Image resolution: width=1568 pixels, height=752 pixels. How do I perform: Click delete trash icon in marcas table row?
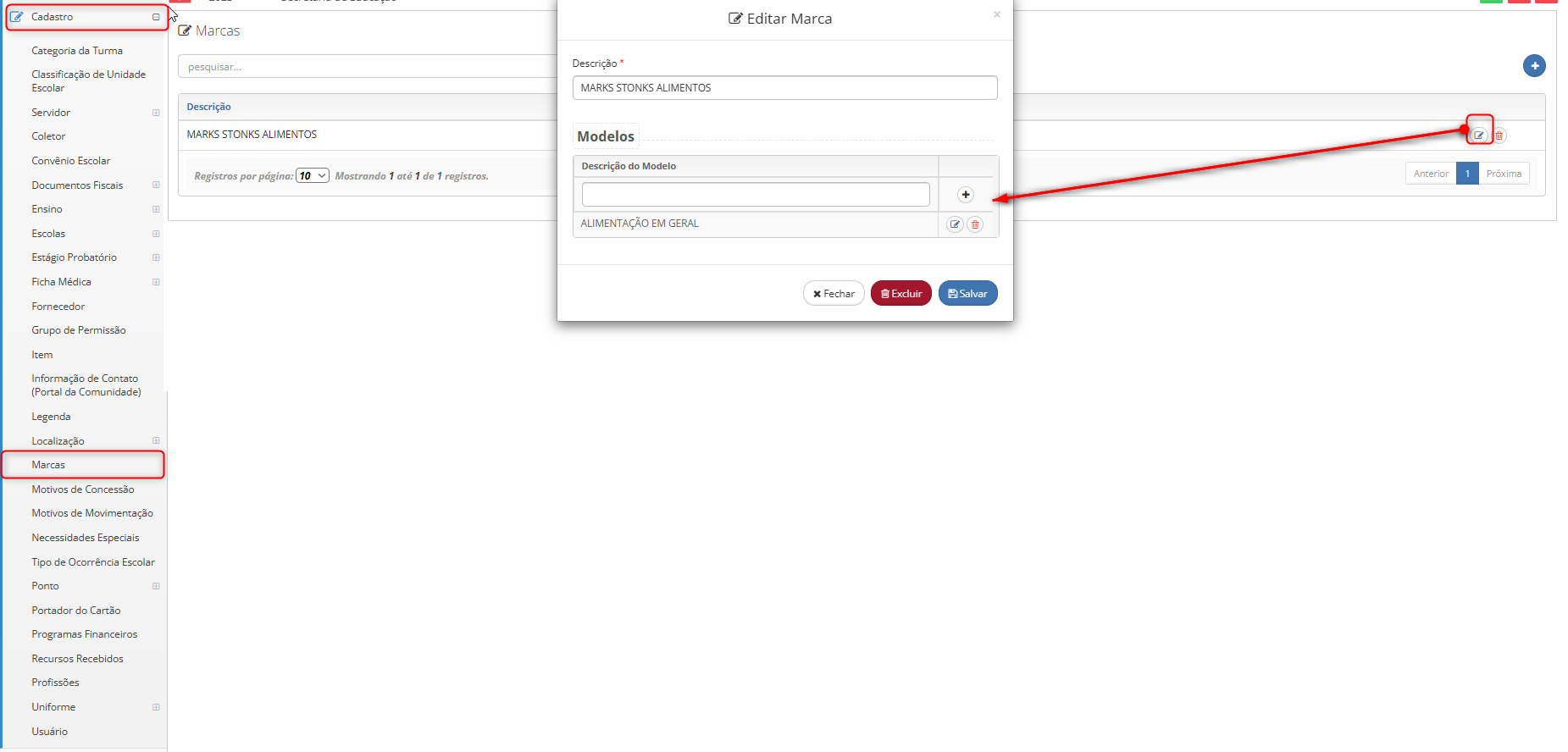pyautogui.click(x=1499, y=135)
